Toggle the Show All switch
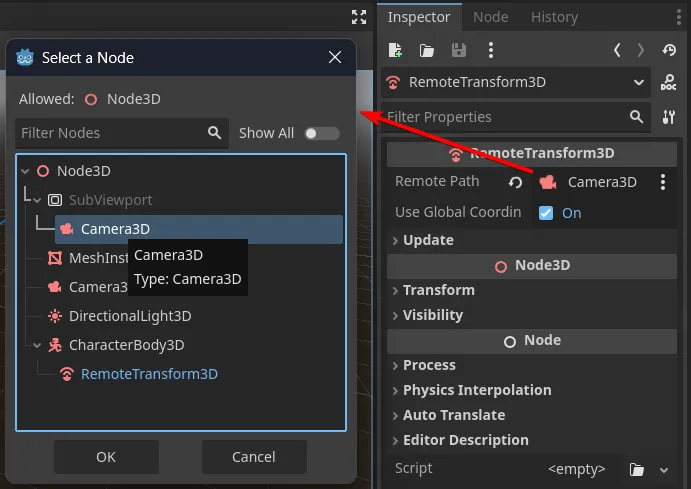This screenshot has width=691, height=489. tap(322, 133)
